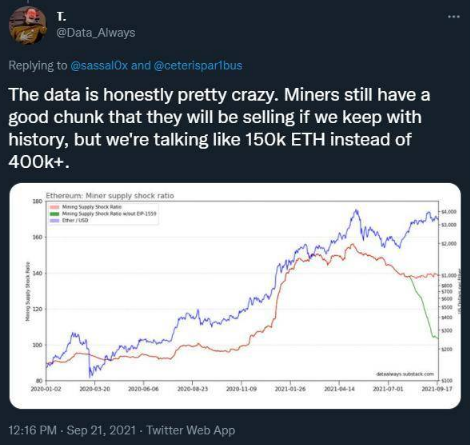Open the @ceterispar1bus mention link
Viewport: 470px width, 445px height.
click(x=198, y=65)
